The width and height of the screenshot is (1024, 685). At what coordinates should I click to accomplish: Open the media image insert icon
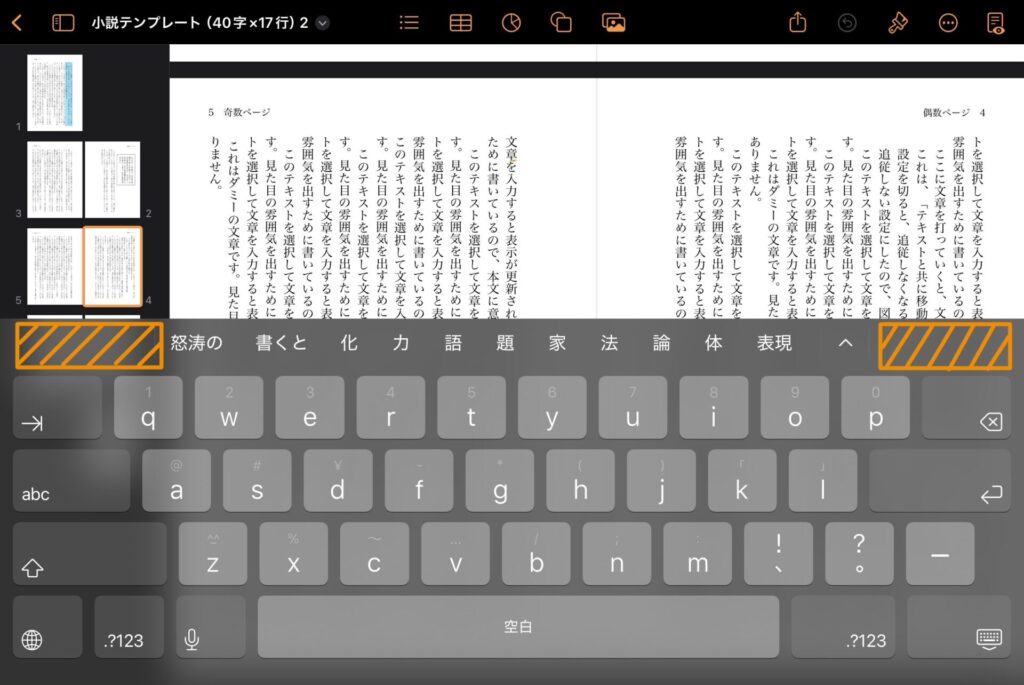click(x=613, y=23)
